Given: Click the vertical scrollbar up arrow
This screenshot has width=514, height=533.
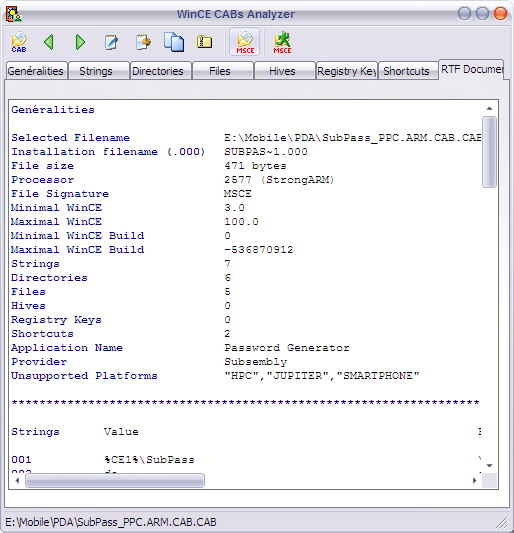Looking at the screenshot, I should click(490, 108).
